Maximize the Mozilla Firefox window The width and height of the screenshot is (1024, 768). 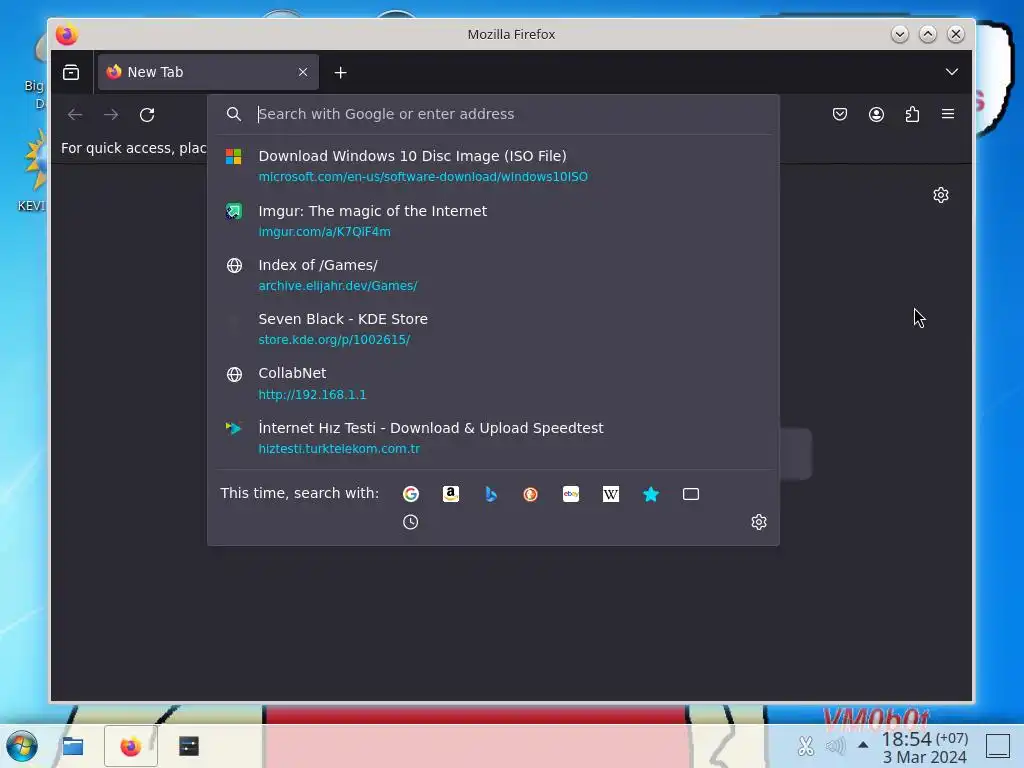pos(928,34)
